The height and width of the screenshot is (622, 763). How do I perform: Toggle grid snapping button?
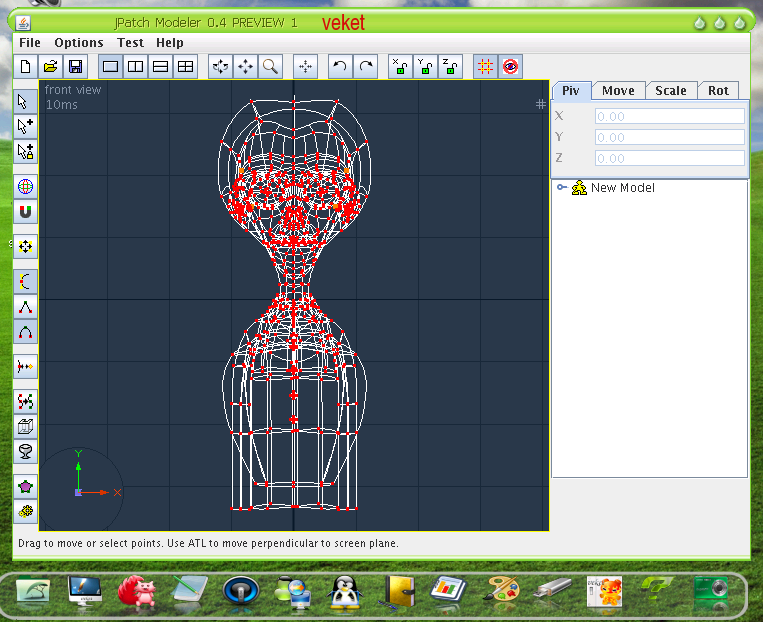tap(485, 67)
